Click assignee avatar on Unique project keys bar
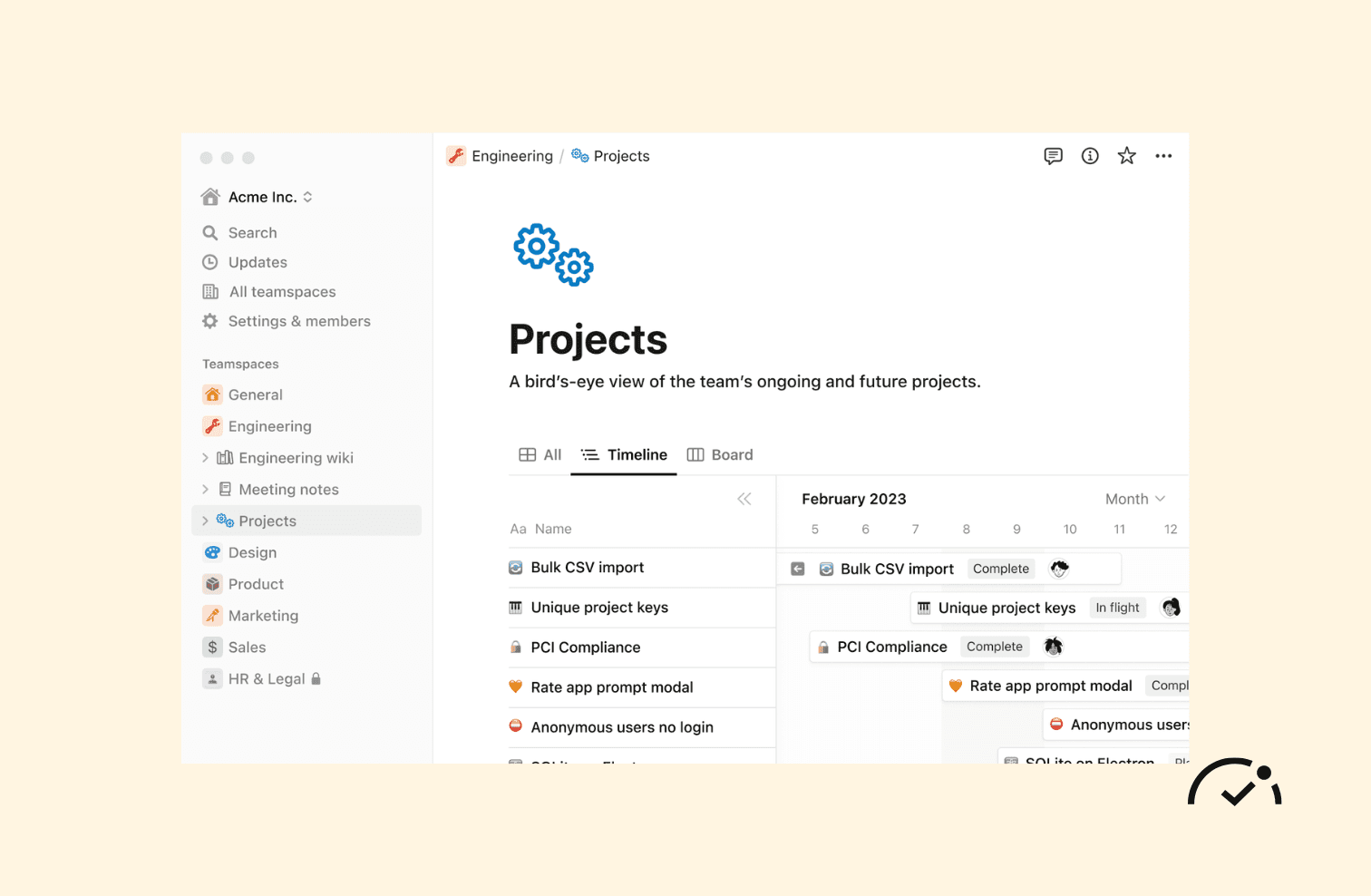 (x=1172, y=608)
